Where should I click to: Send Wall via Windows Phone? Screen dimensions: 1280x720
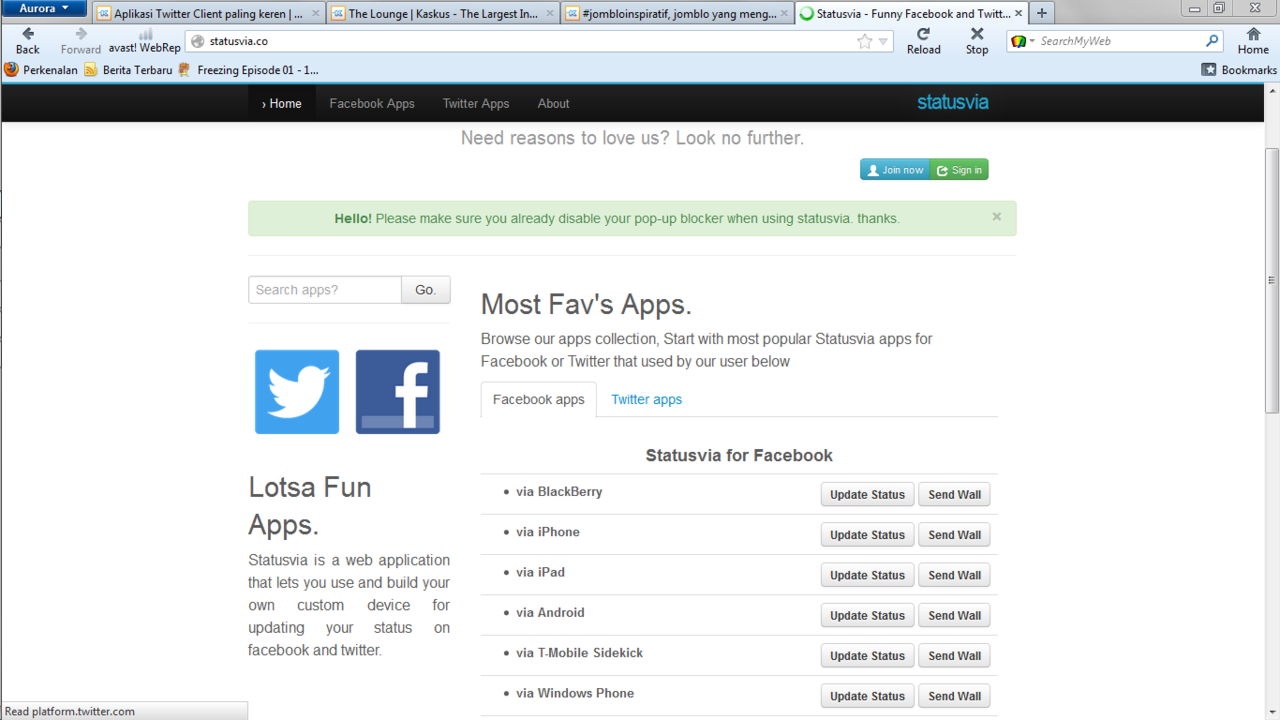click(x=955, y=696)
